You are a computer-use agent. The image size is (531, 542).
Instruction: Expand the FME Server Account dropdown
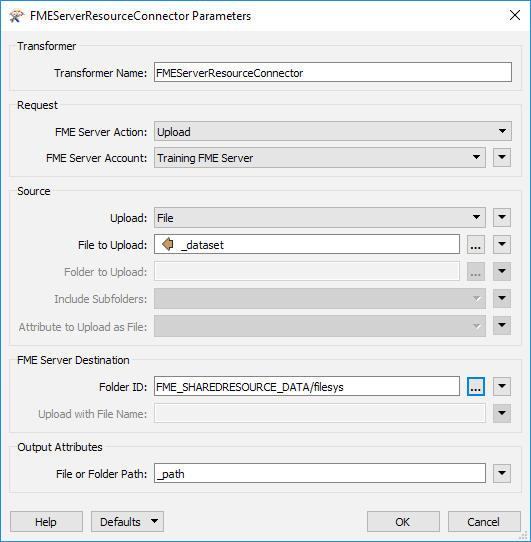coord(320,158)
